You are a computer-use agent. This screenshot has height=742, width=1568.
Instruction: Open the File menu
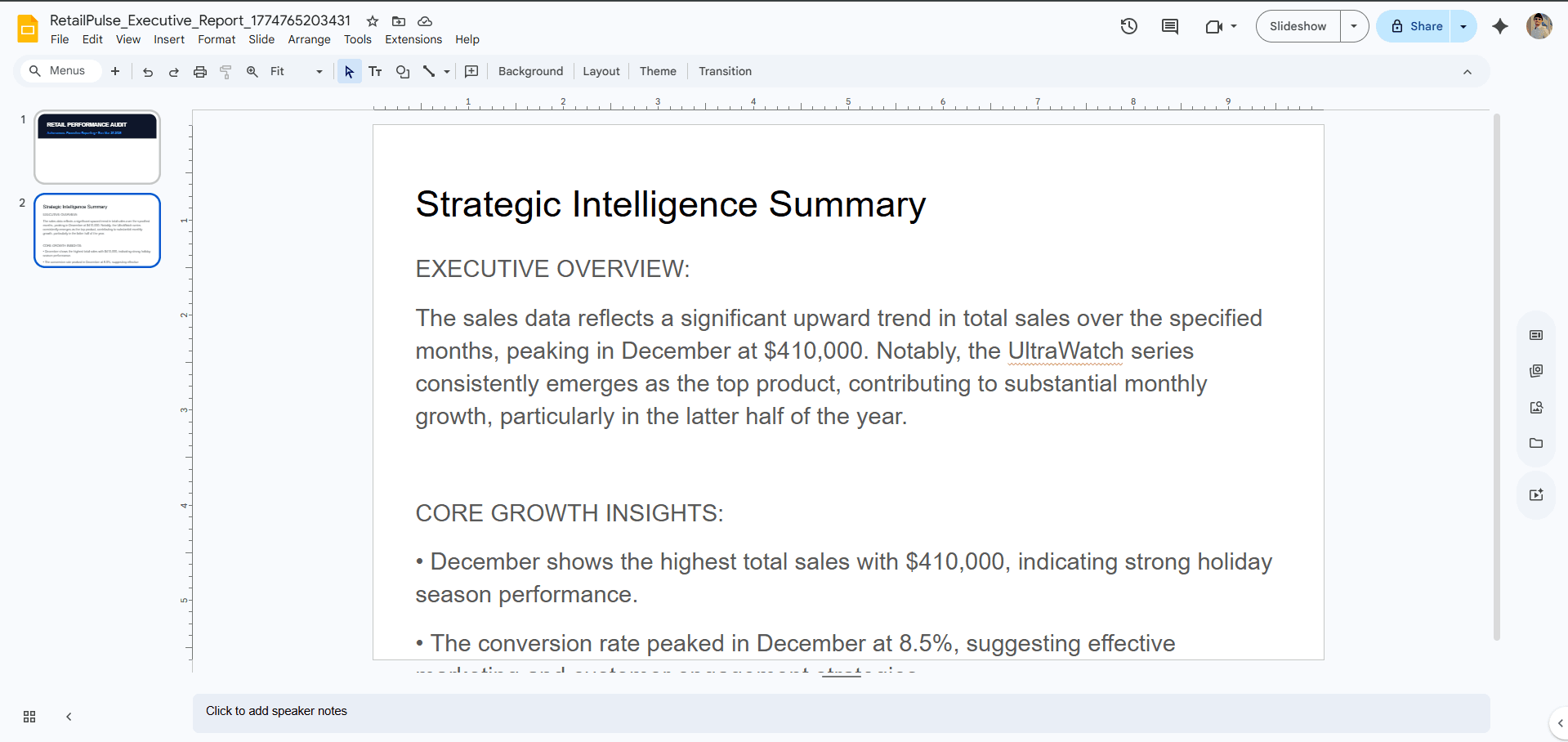click(60, 39)
